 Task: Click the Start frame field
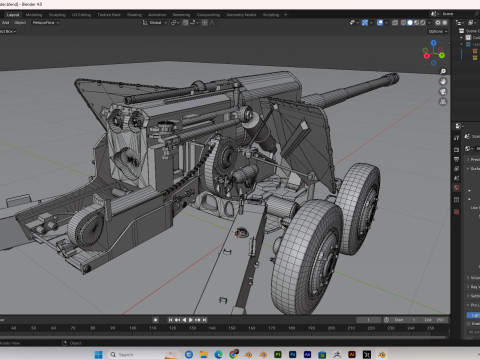pos(405,320)
